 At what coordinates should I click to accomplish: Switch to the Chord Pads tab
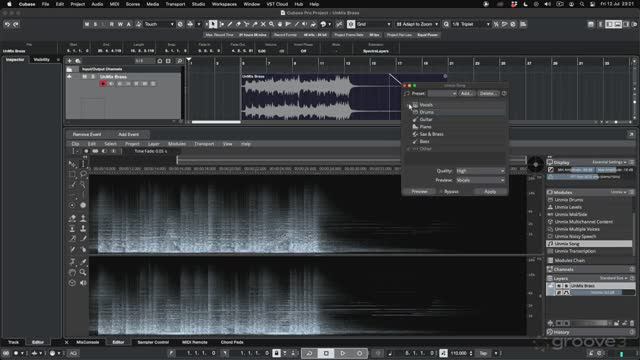point(232,342)
